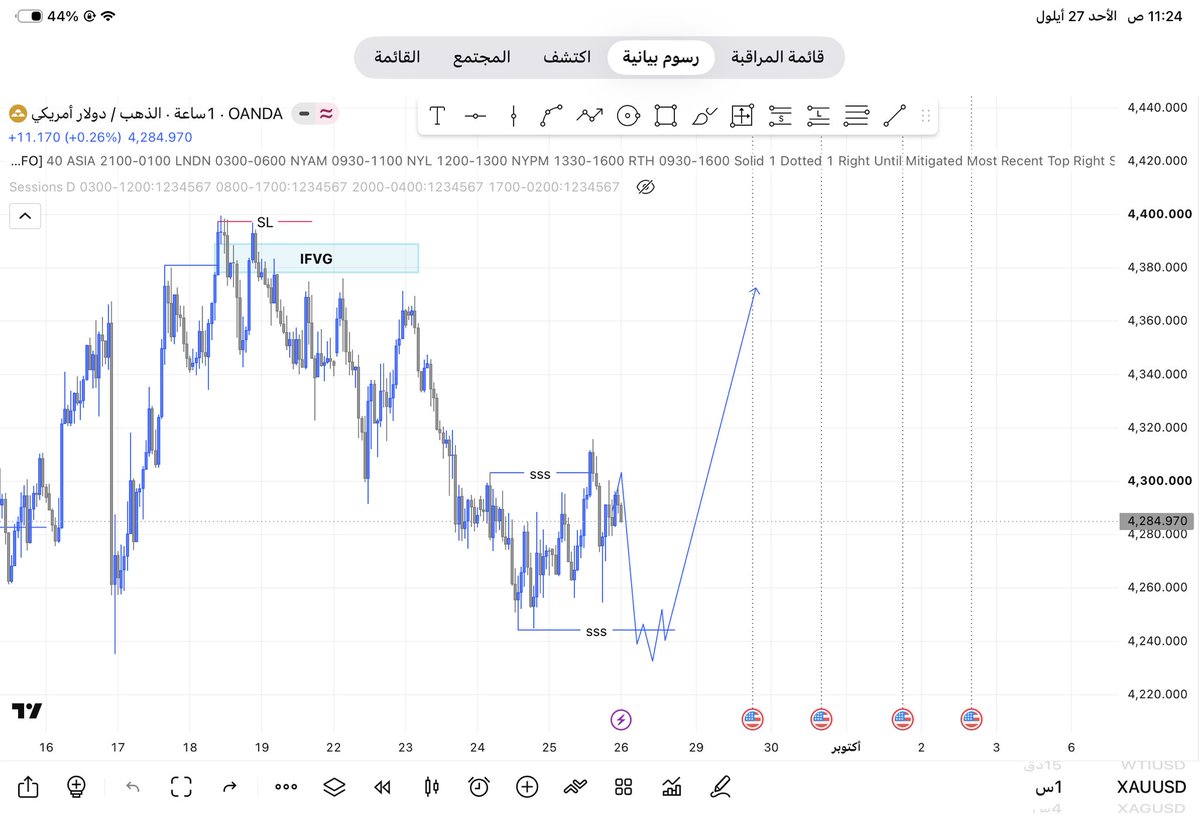Tap the 4,284.970 current price label
This screenshot has width=1199, height=838.
[x=1157, y=521]
